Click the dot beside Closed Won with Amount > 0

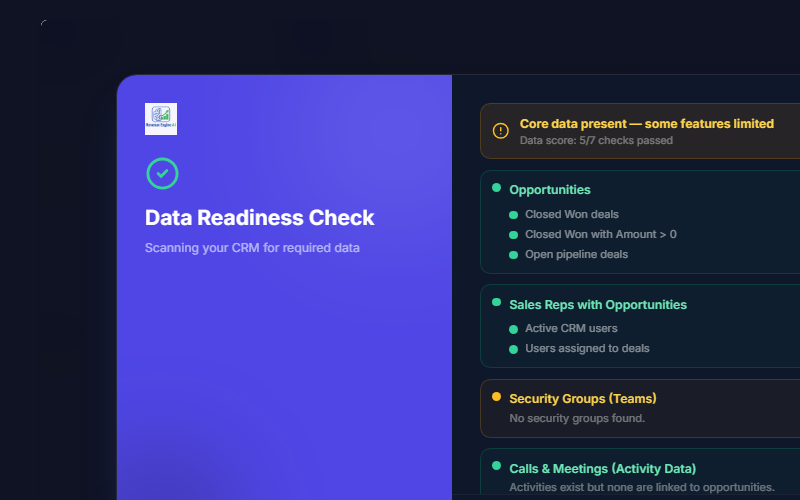(514, 235)
